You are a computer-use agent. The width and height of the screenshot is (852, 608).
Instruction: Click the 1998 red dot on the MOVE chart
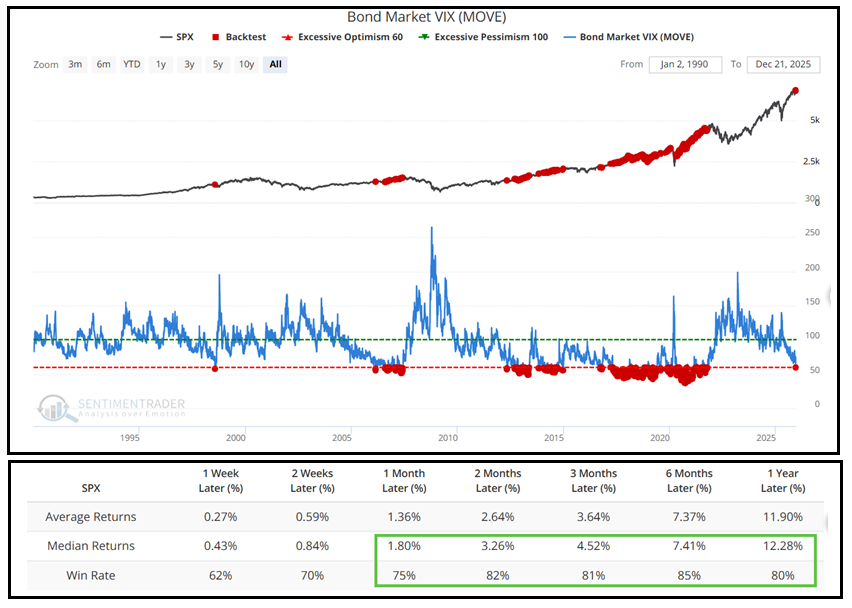pyautogui.click(x=215, y=368)
